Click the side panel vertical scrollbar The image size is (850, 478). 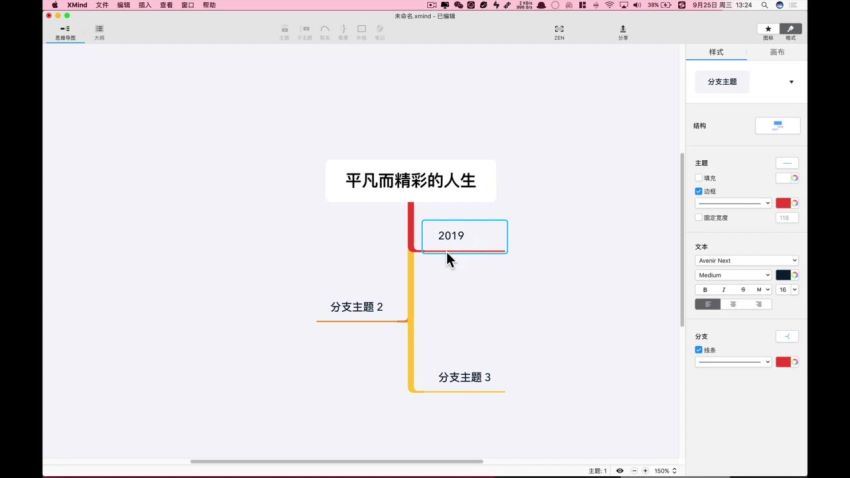[x=682, y=240]
